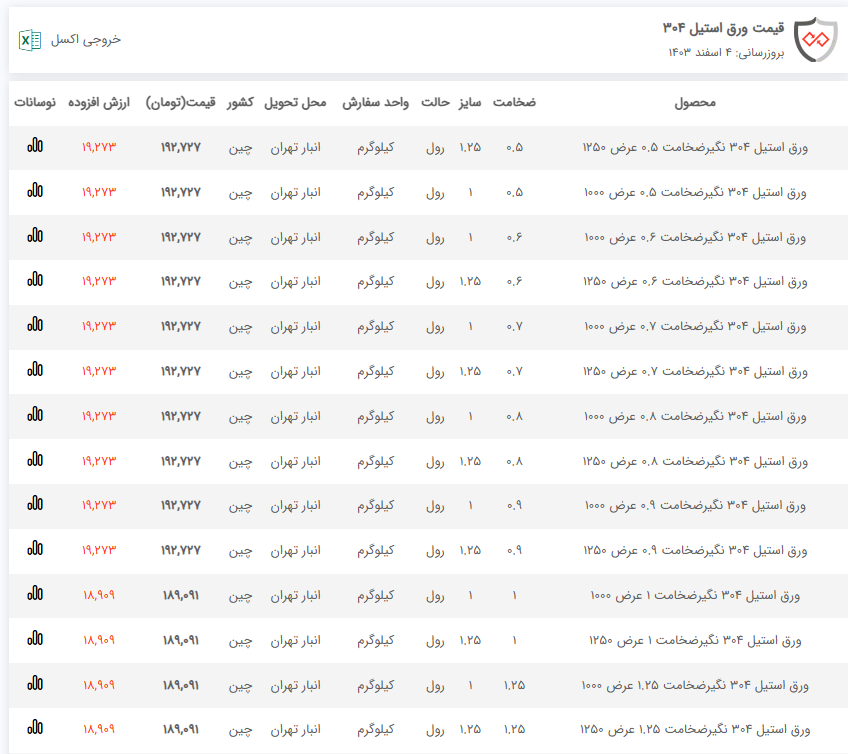The image size is (848, 754).
Task: Click chart icon for 0.9 thickness 1250 width row
Action: [35, 549]
